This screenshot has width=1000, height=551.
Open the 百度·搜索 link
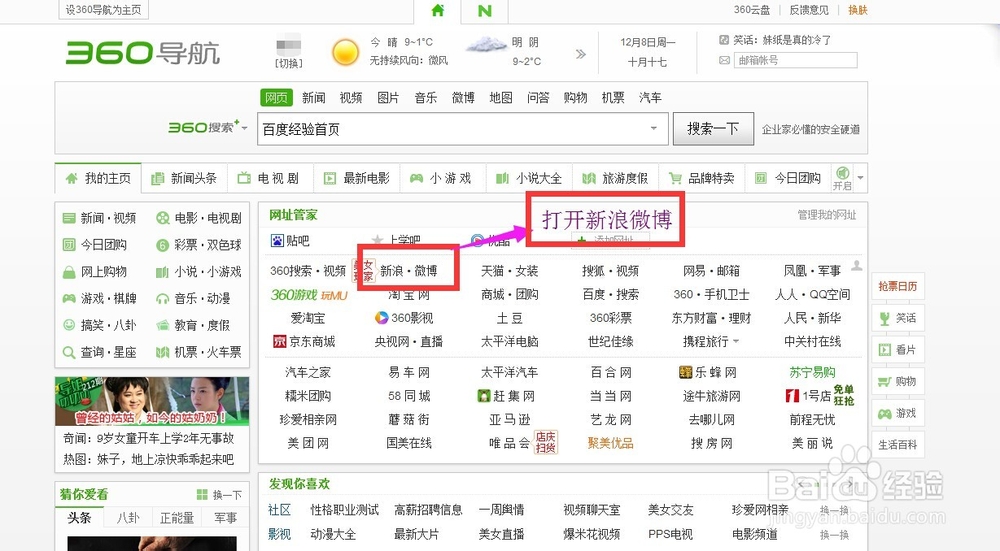(610, 295)
